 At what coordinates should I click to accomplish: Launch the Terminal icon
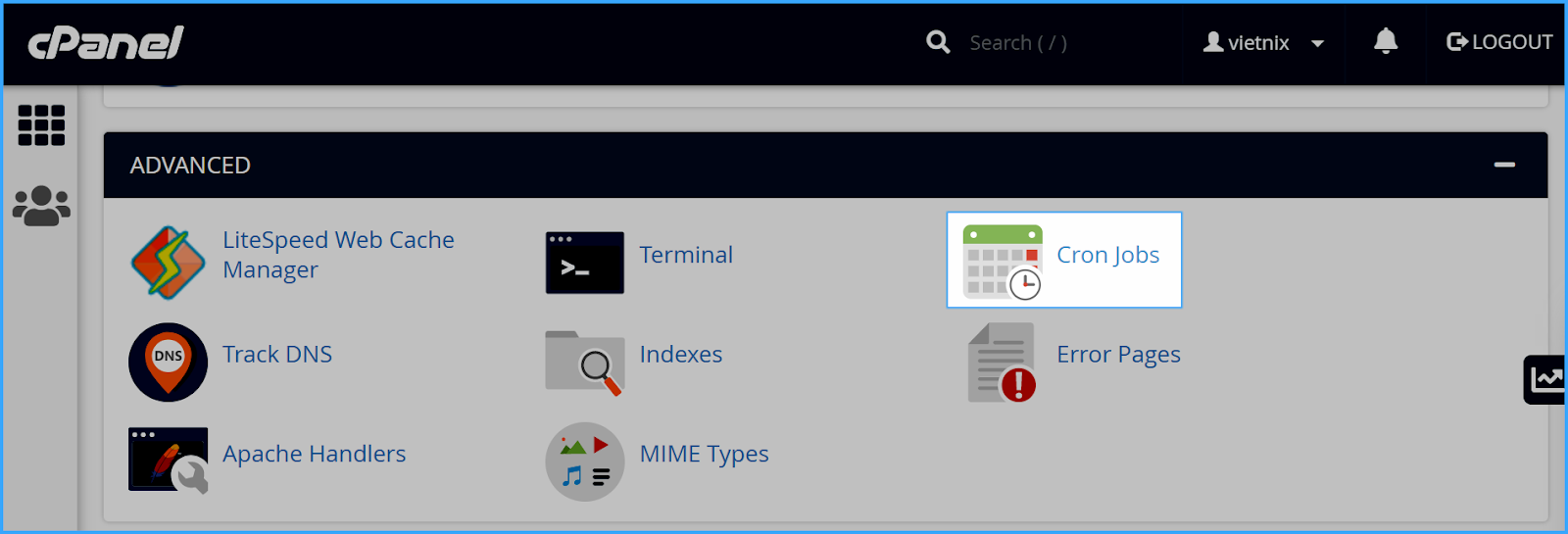coord(585,263)
